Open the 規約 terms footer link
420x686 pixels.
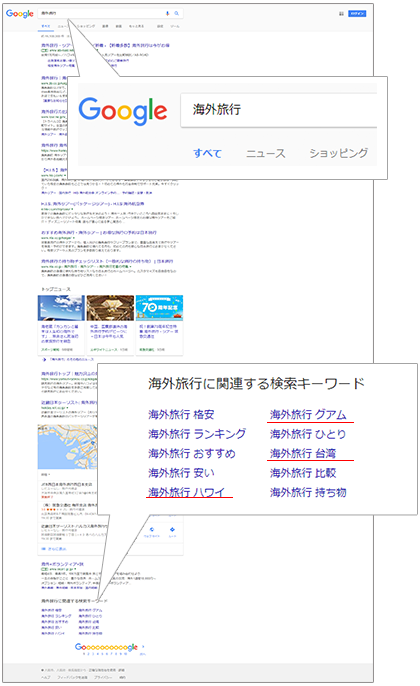(x=122, y=677)
